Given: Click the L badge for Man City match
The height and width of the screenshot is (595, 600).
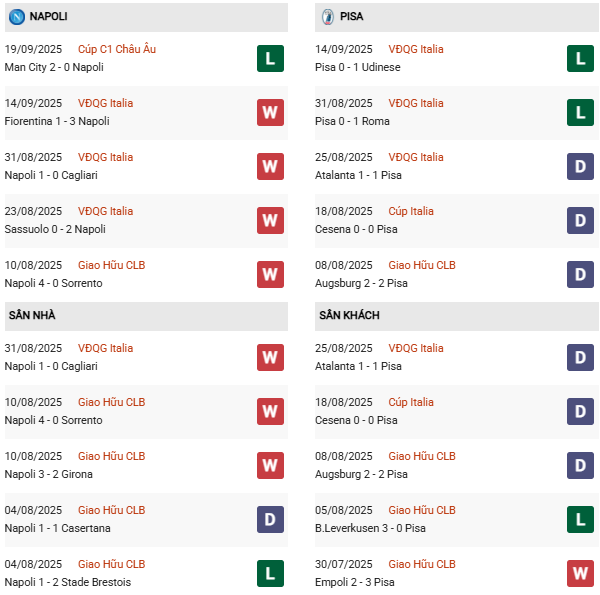Looking at the screenshot, I should click(270, 58).
